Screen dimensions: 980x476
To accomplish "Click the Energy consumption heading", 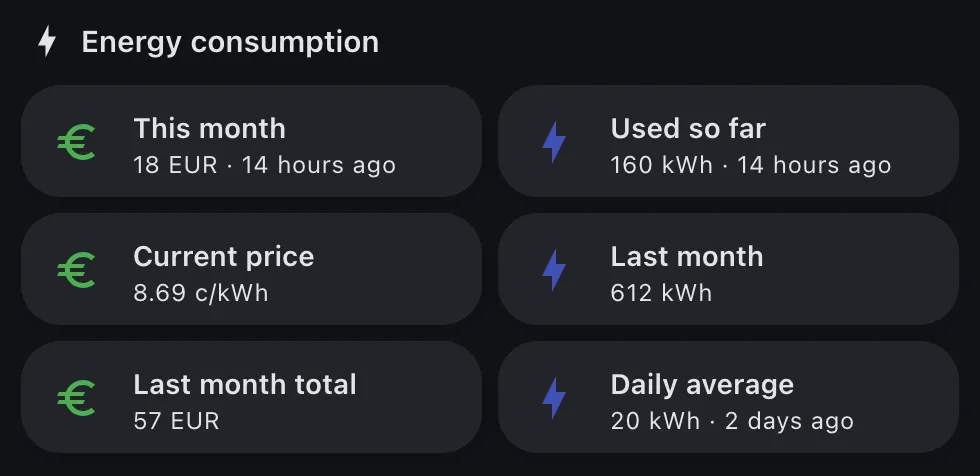I will [230, 42].
